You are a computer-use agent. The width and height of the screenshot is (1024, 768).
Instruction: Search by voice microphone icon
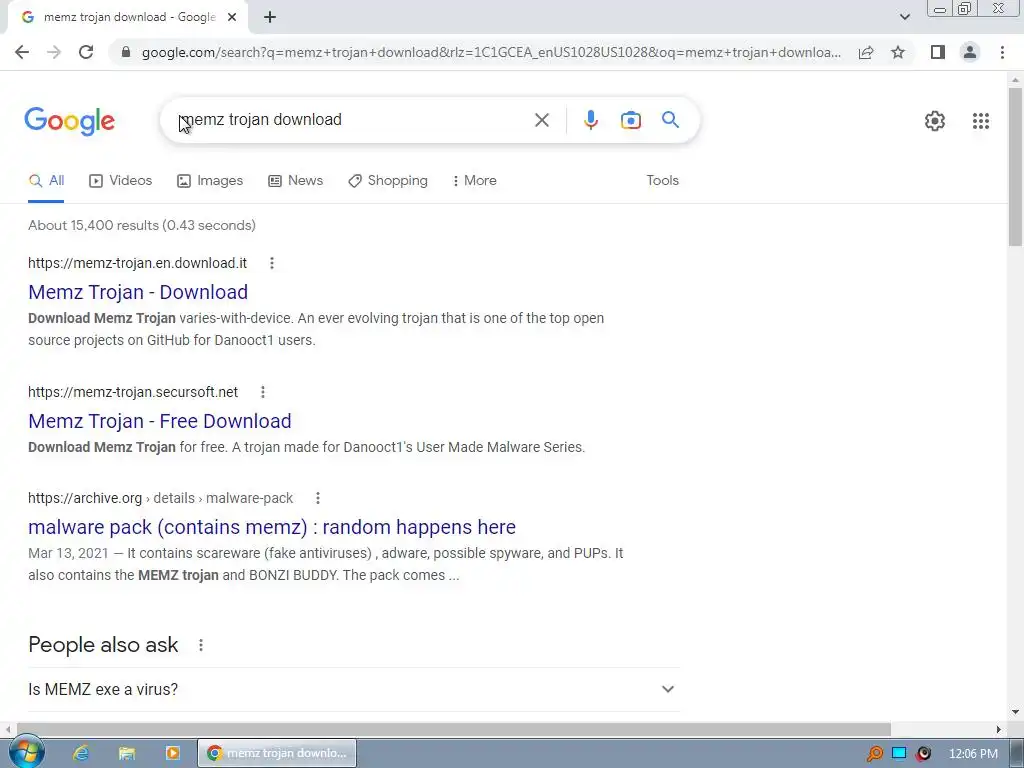(590, 120)
